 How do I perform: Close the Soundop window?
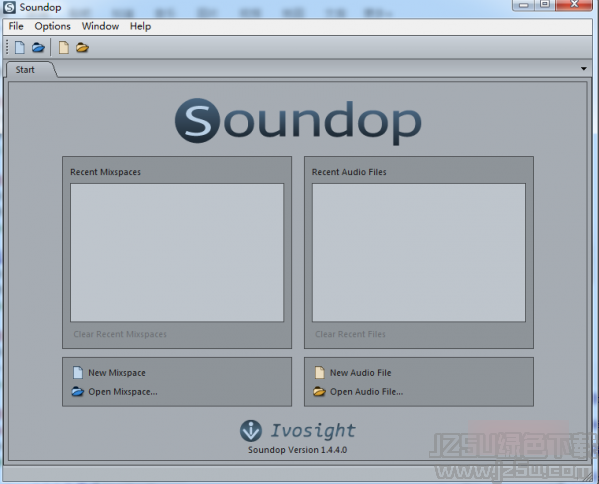pyautogui.click(x=574, y=5)
